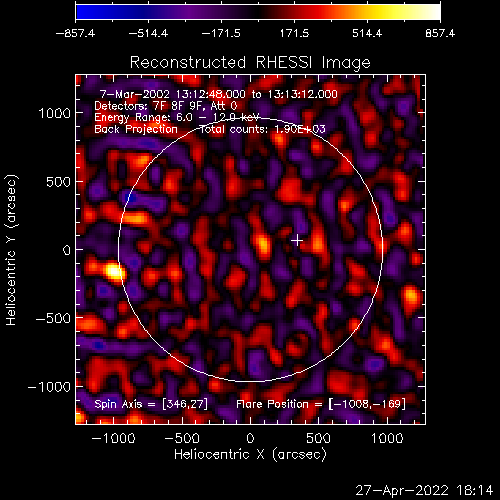Click the Total counts annotation
The height and width of the screenshot is (500, 500).
click(x=262, y=129)
